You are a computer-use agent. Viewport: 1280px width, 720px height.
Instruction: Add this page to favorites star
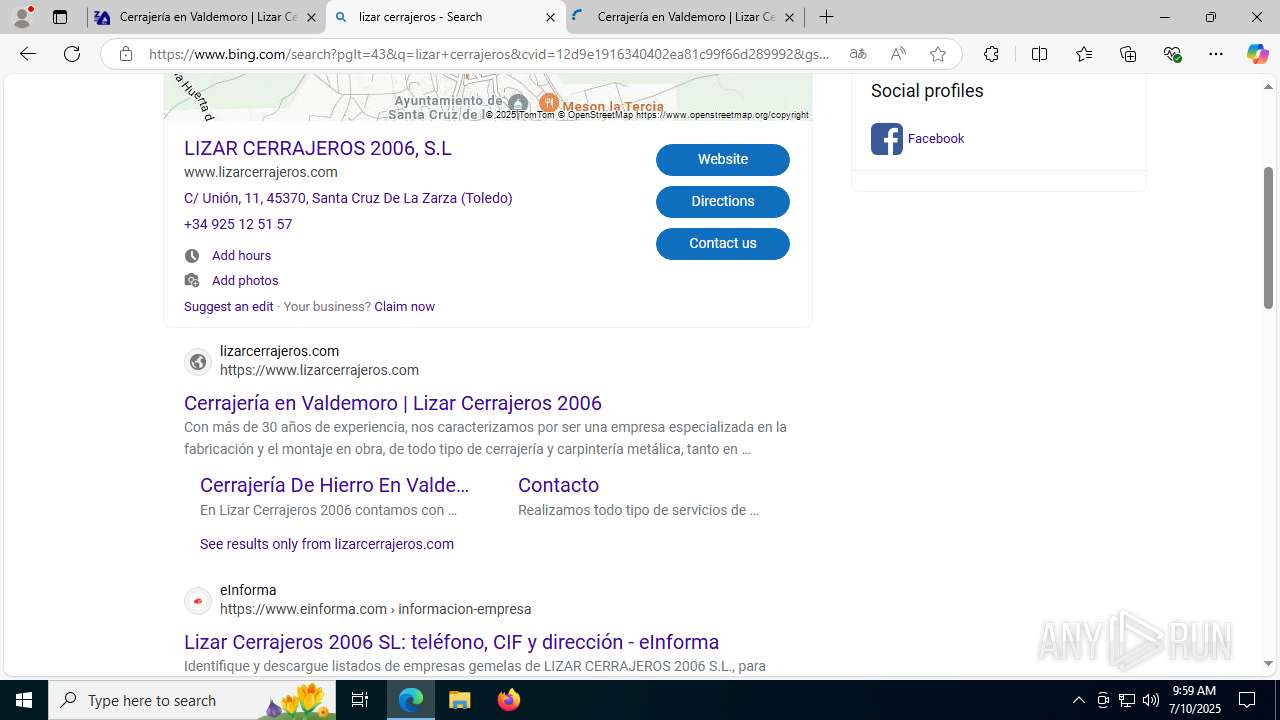point(938,54)
